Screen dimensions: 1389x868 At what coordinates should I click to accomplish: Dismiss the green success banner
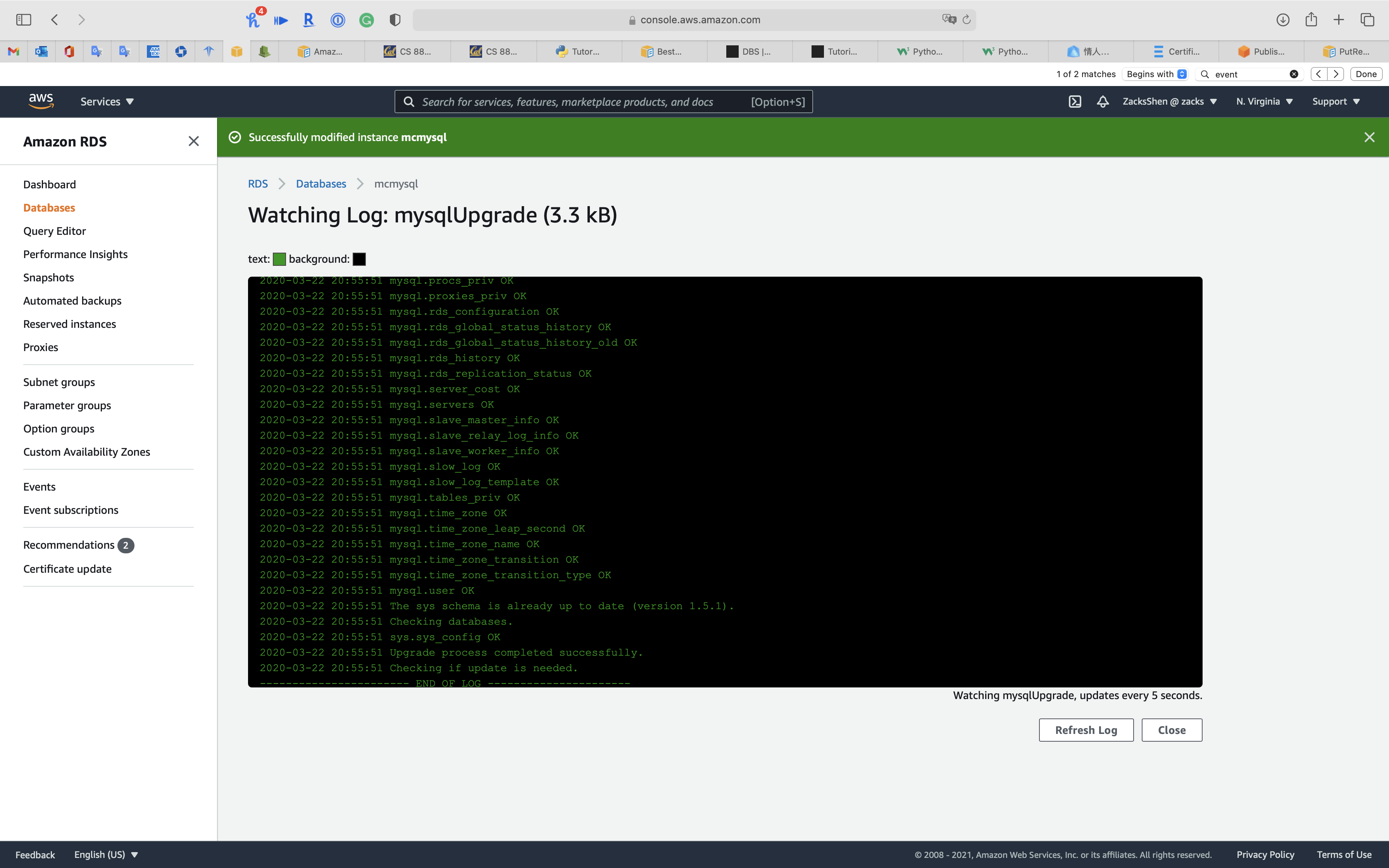1369,137
